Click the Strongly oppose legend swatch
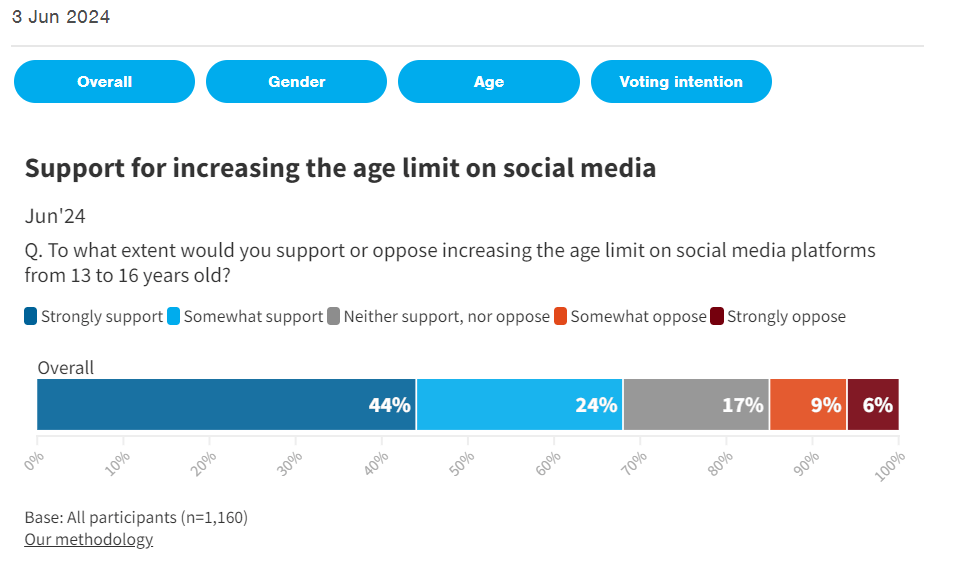 coord(717,317)
